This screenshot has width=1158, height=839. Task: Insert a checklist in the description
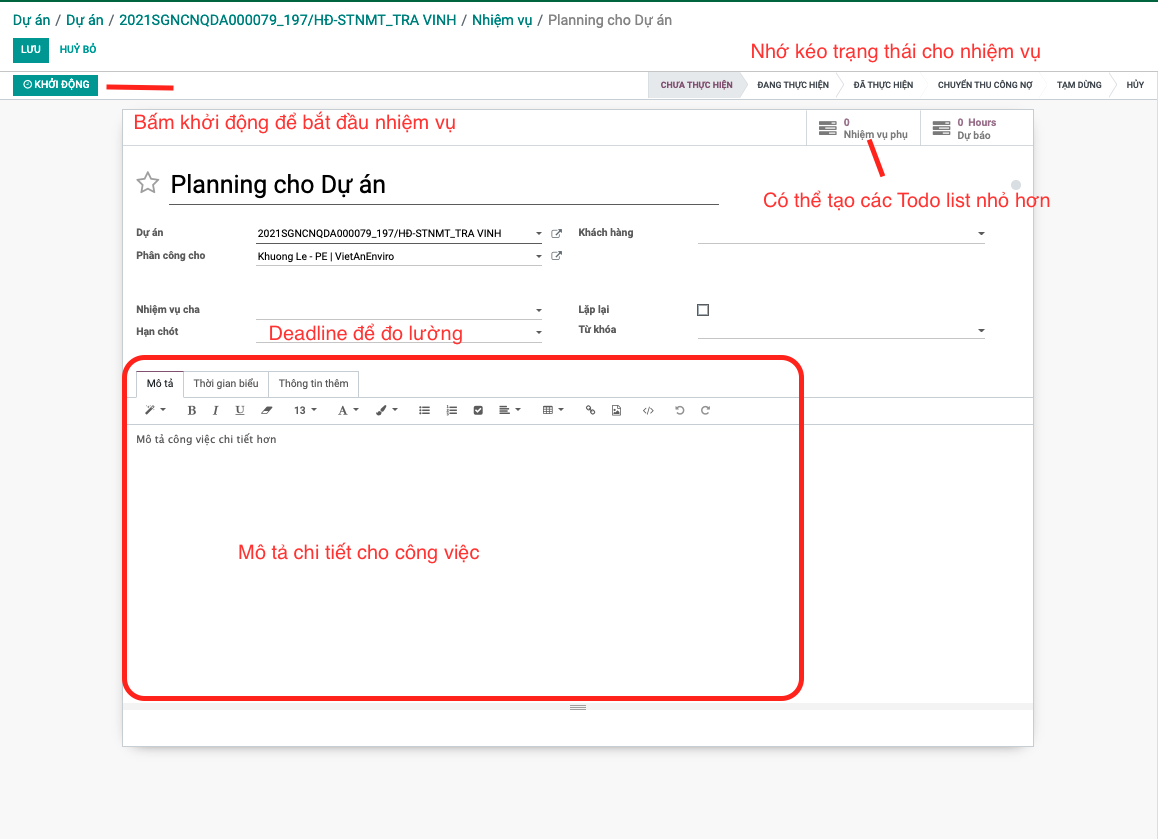(x=478, y=410)
